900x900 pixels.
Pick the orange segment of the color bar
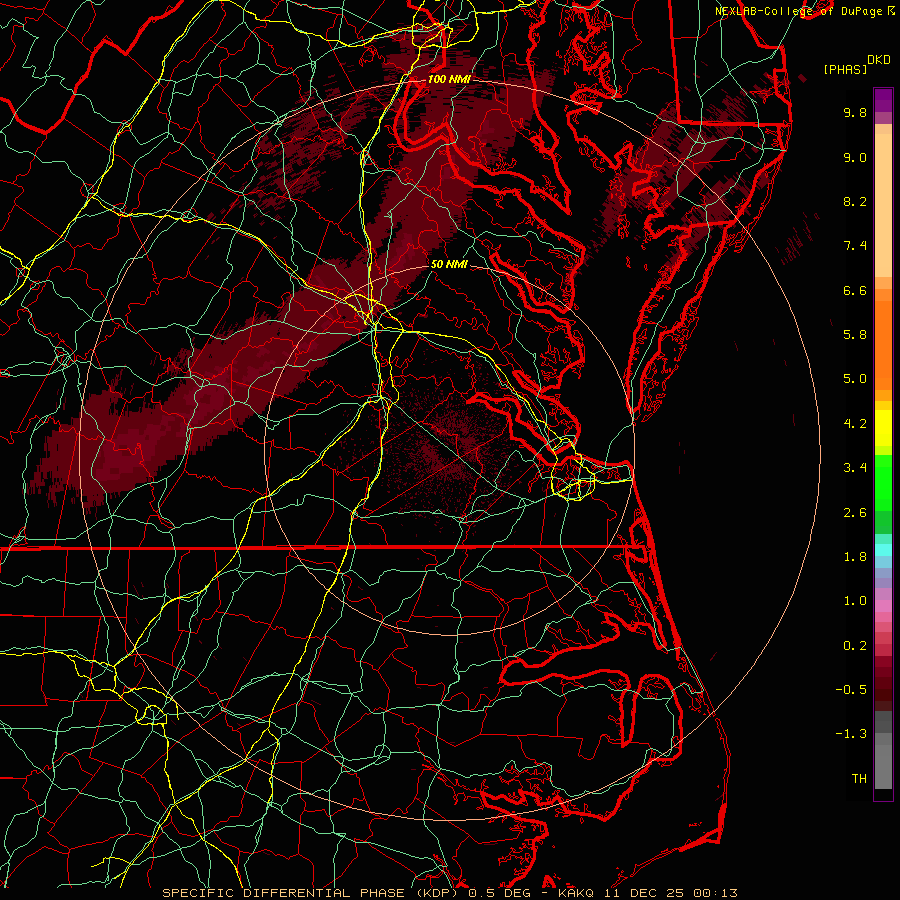pos(883,344)
